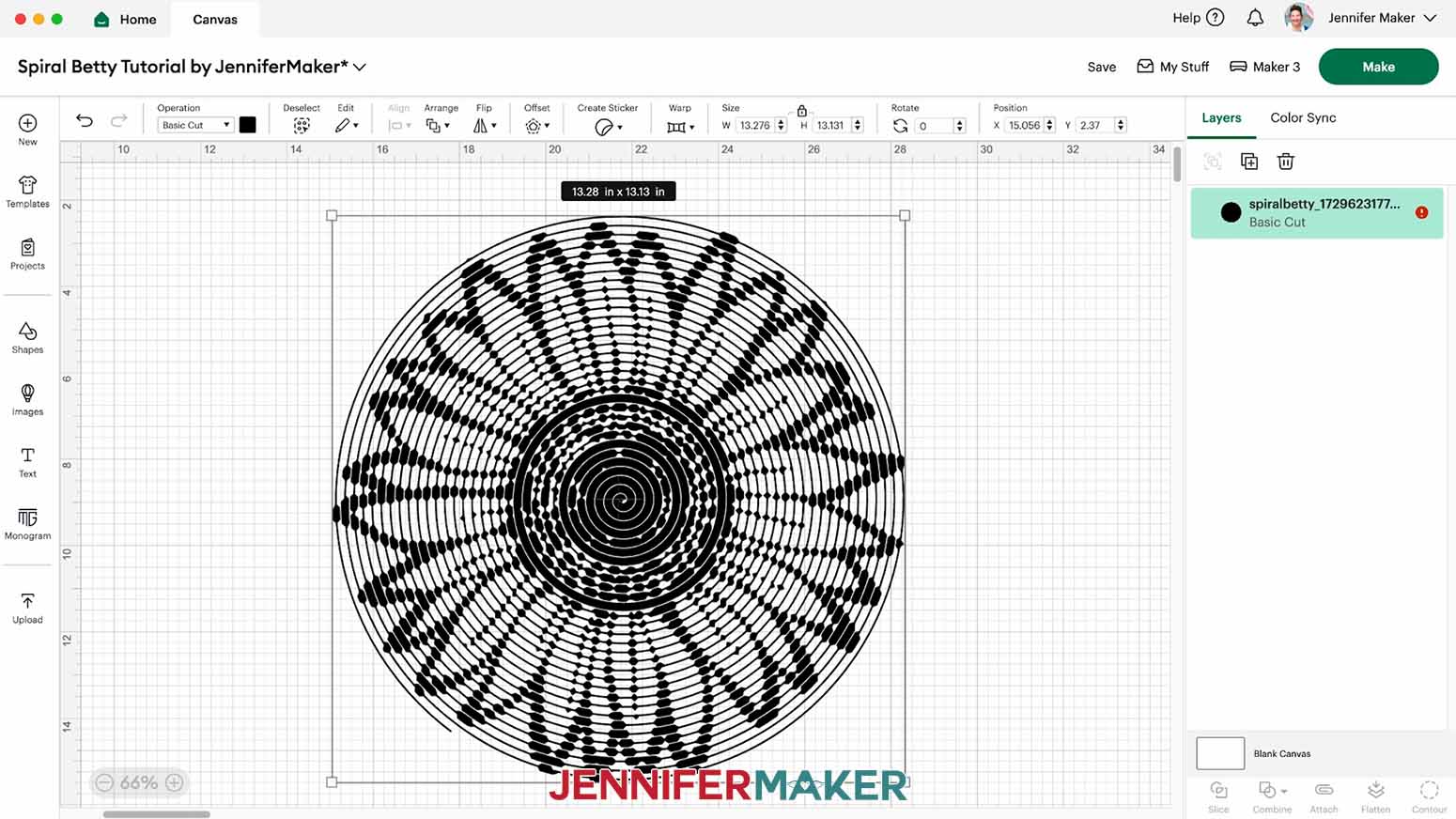Open the Shapes menu
Image resolution: width=1456 pixels, height=819 pixels.
pos(27,338)
